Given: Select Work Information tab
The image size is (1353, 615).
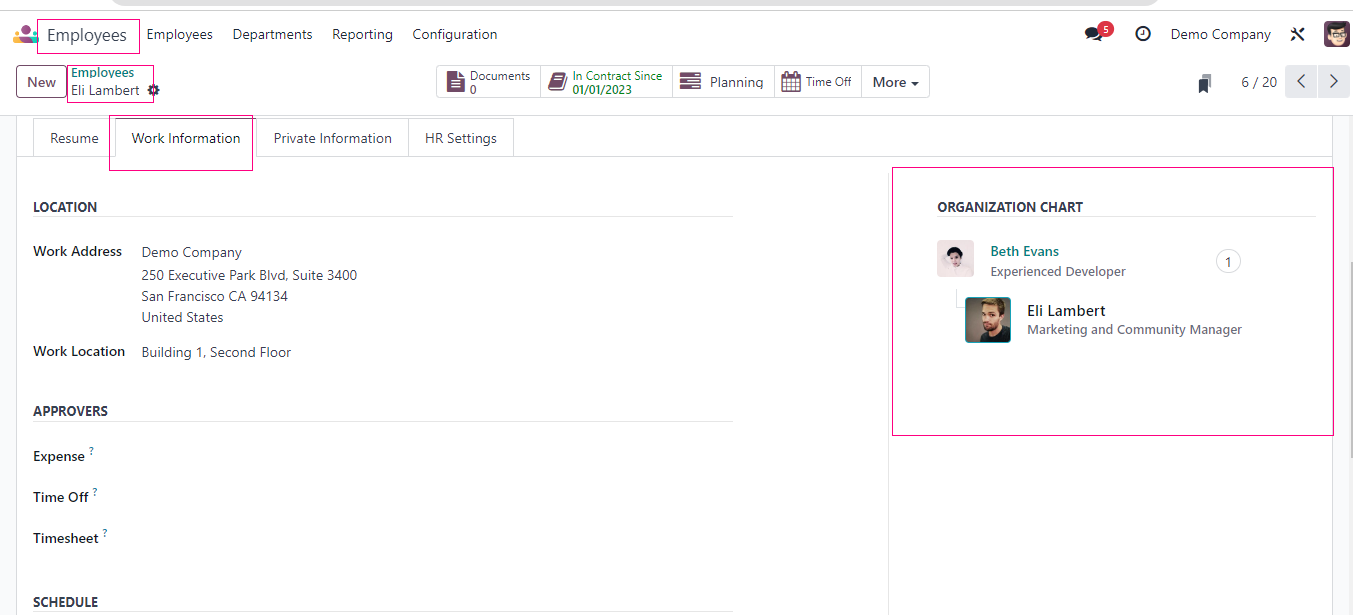Looking at the screenshot, I should [x=186, y=138].
